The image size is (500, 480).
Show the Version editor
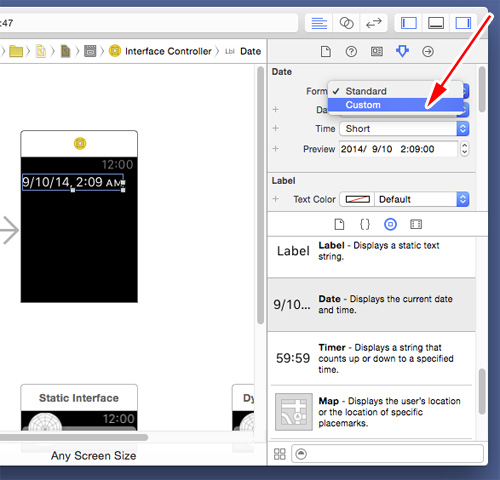tap(374, 23)
